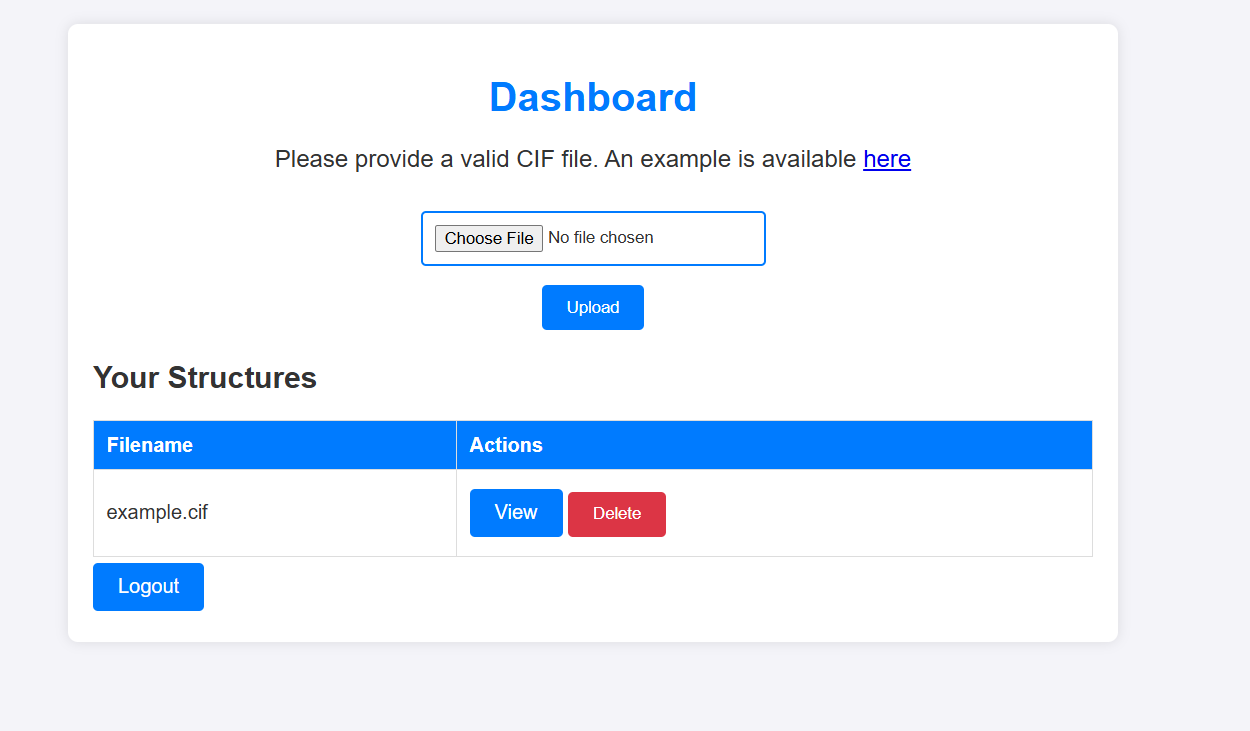Click Delete in the Actions column
The image size is (1250, 731).
point(616,513)
